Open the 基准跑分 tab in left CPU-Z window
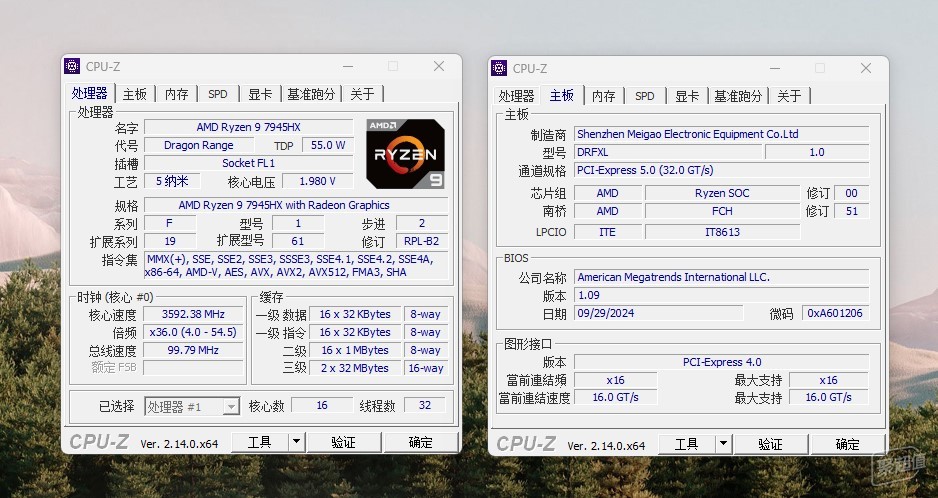 (x=311, y=94)
